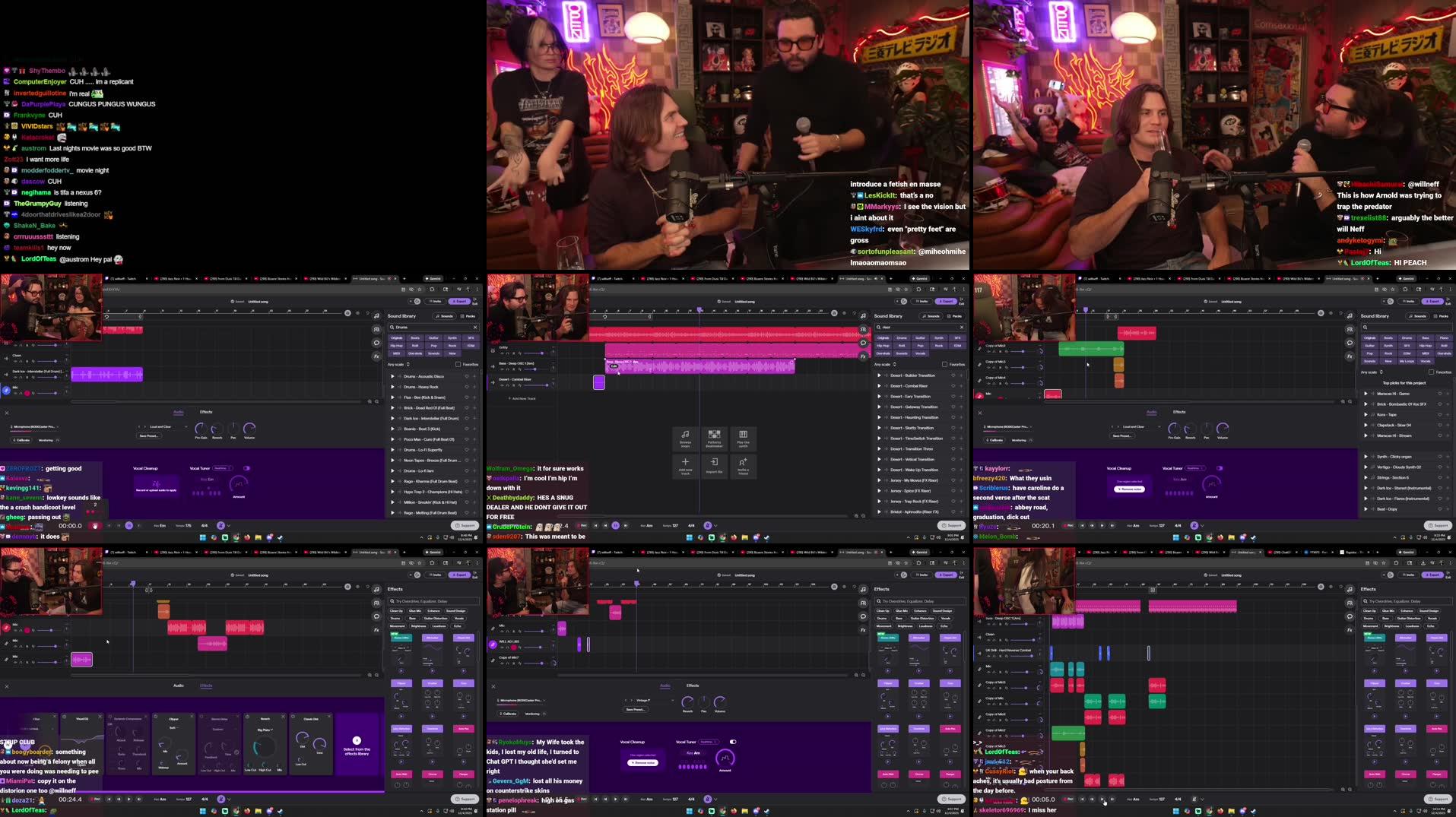
Task: Enable the Favorites checkbox in the Sound library
Action: tap(458, 365)
